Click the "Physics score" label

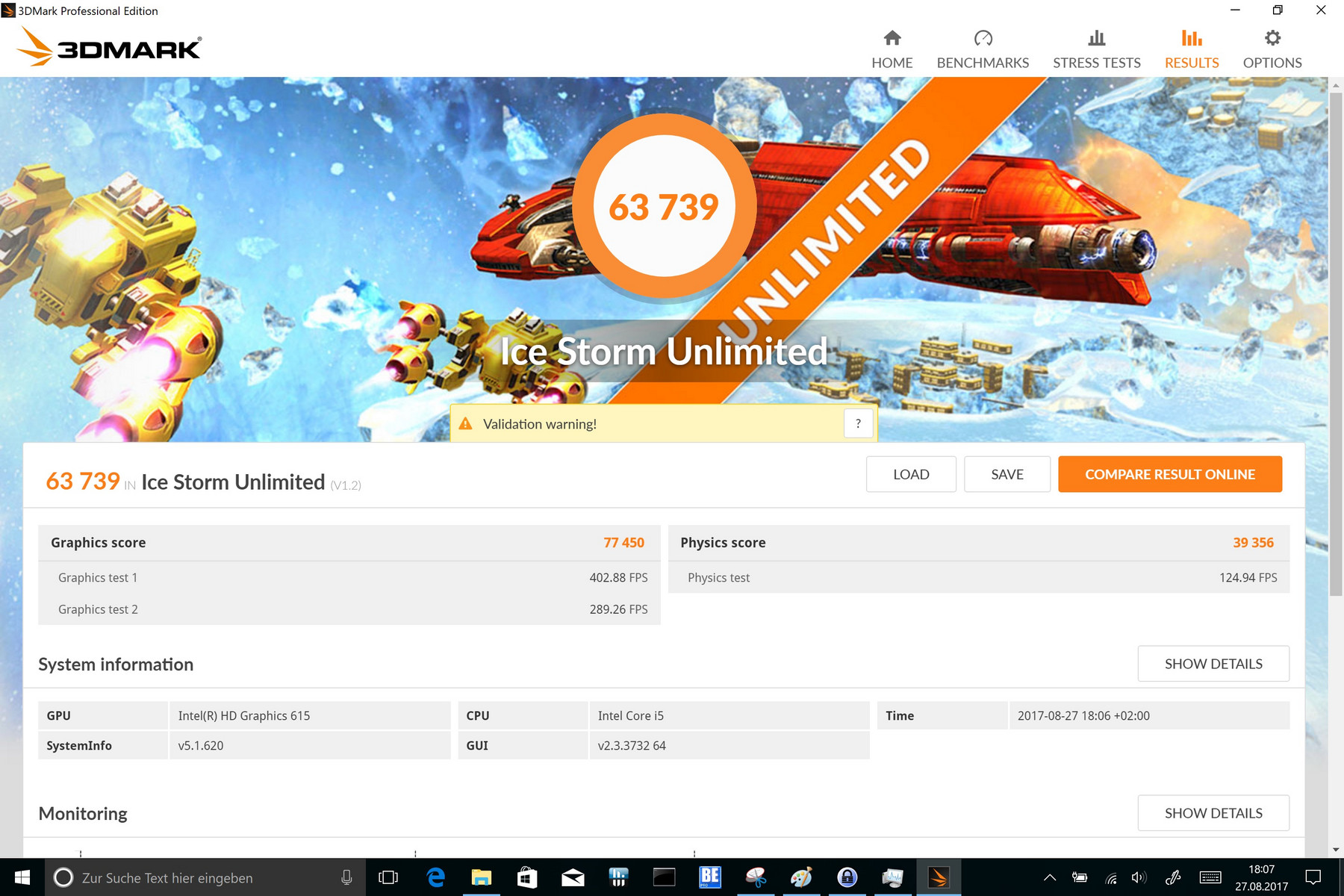click(x=723, y=543)
